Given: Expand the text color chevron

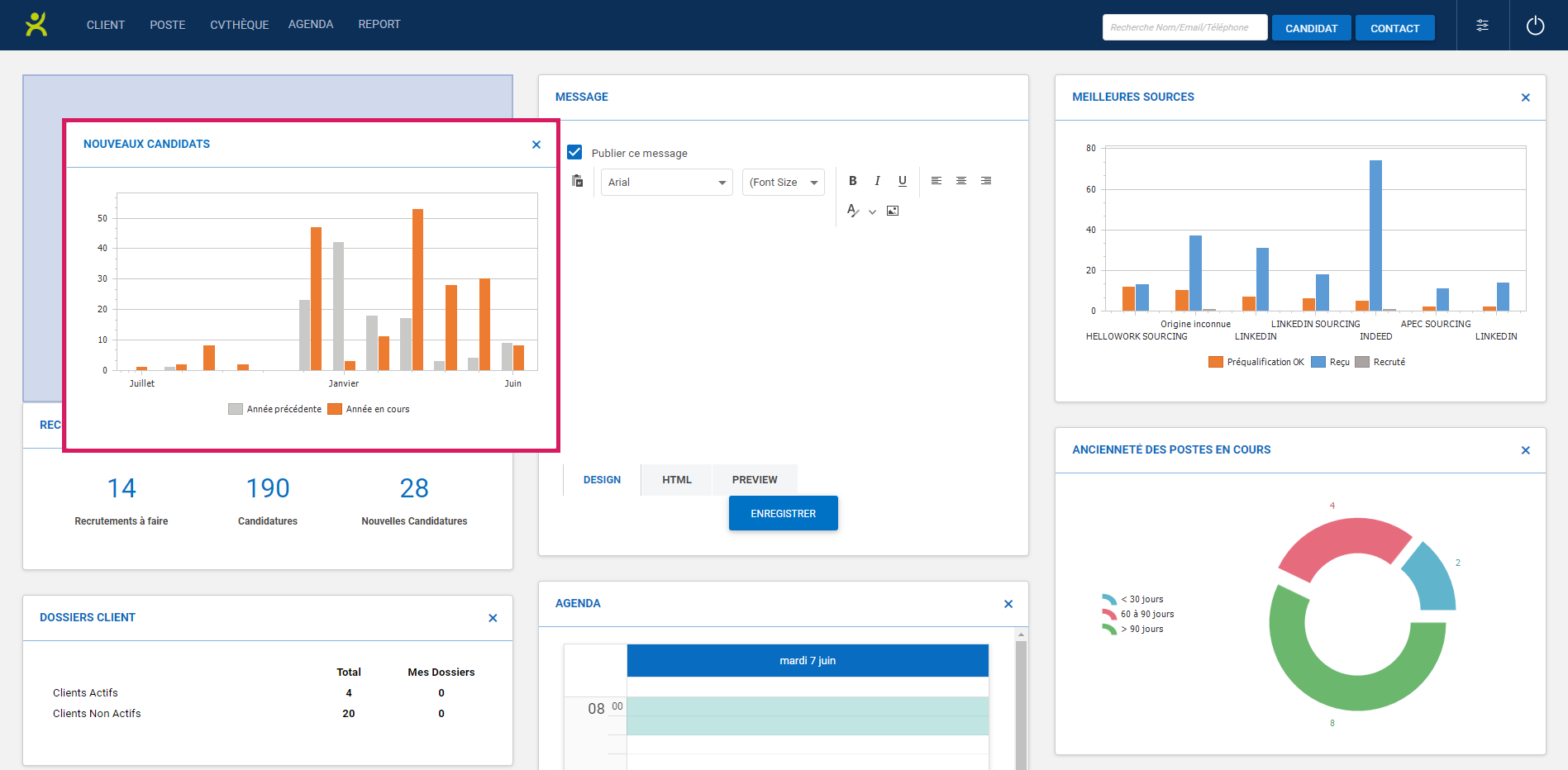Looking at the screenshot, I should tap(872, 212).
